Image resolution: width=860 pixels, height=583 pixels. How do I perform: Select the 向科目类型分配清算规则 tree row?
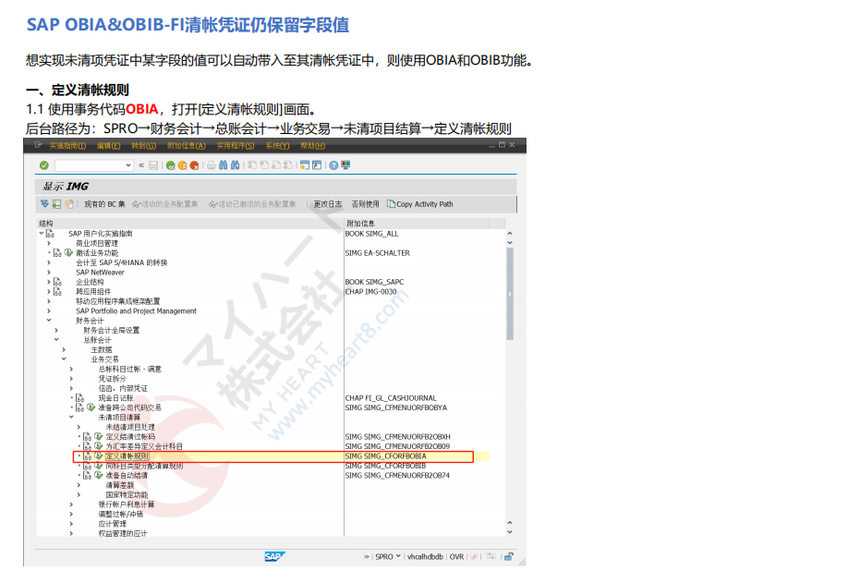(x=144, y=466)
